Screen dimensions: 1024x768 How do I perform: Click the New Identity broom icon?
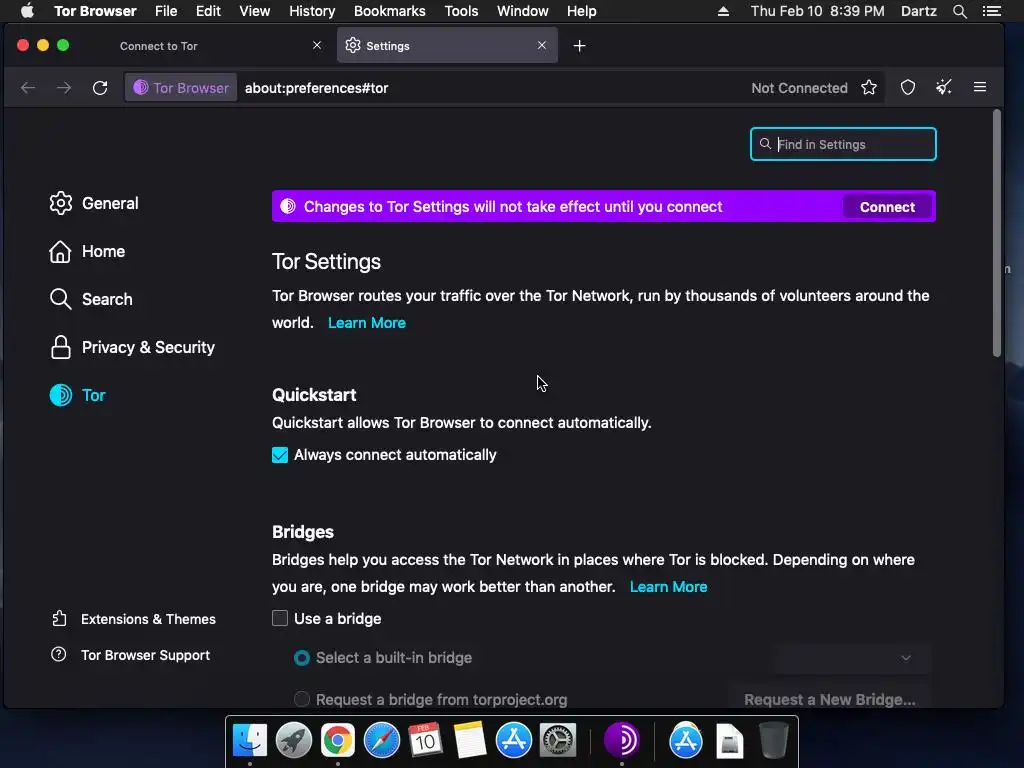tap(944, 87)
